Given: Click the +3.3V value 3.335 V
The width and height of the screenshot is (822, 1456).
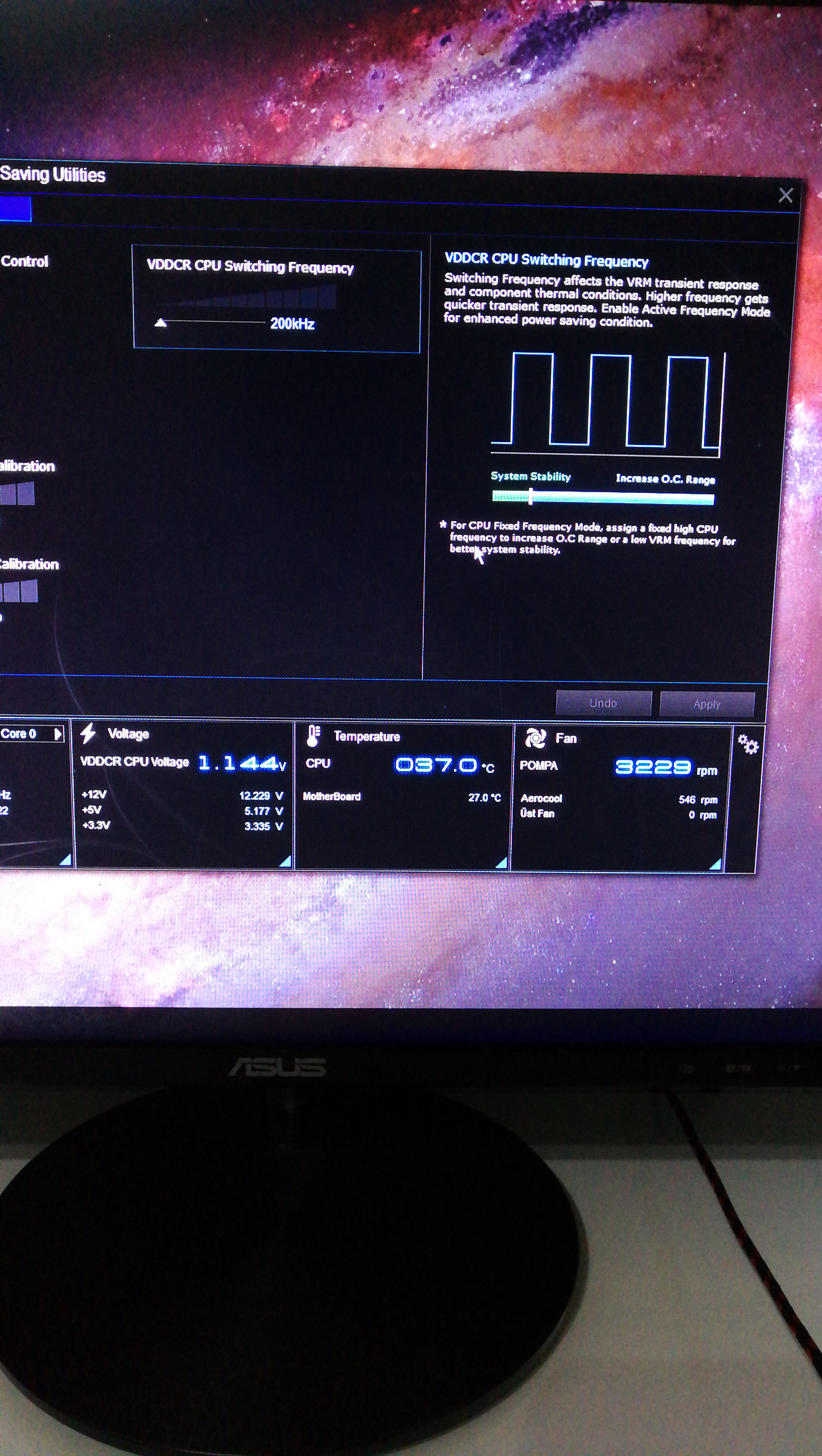Looking at the screenshot, I should click(263, 826).
